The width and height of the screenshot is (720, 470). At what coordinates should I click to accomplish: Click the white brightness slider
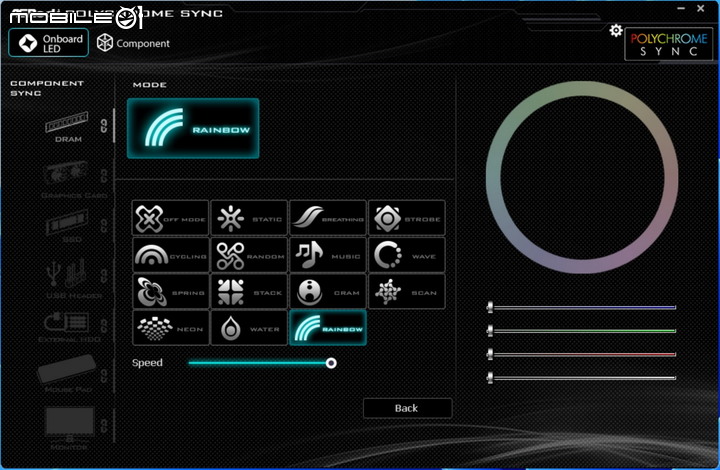coord(581,378)
